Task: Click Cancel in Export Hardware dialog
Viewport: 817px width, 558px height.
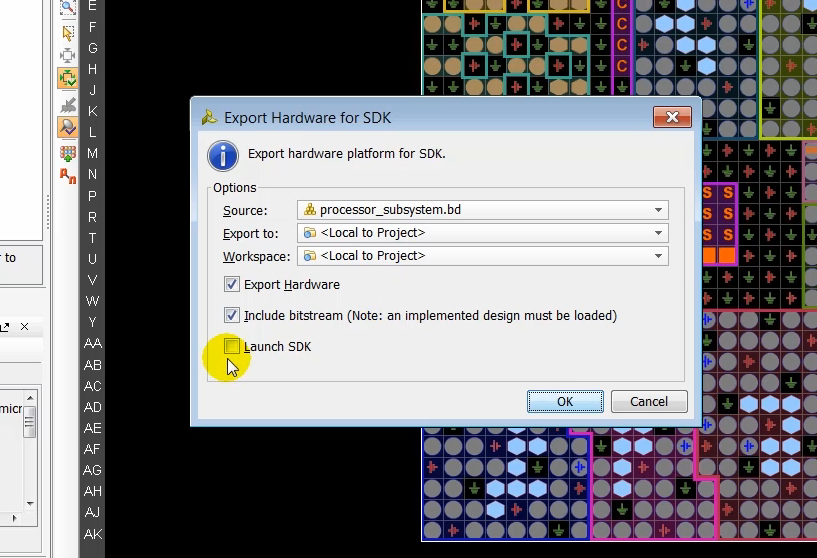Action: click(649, 402)
